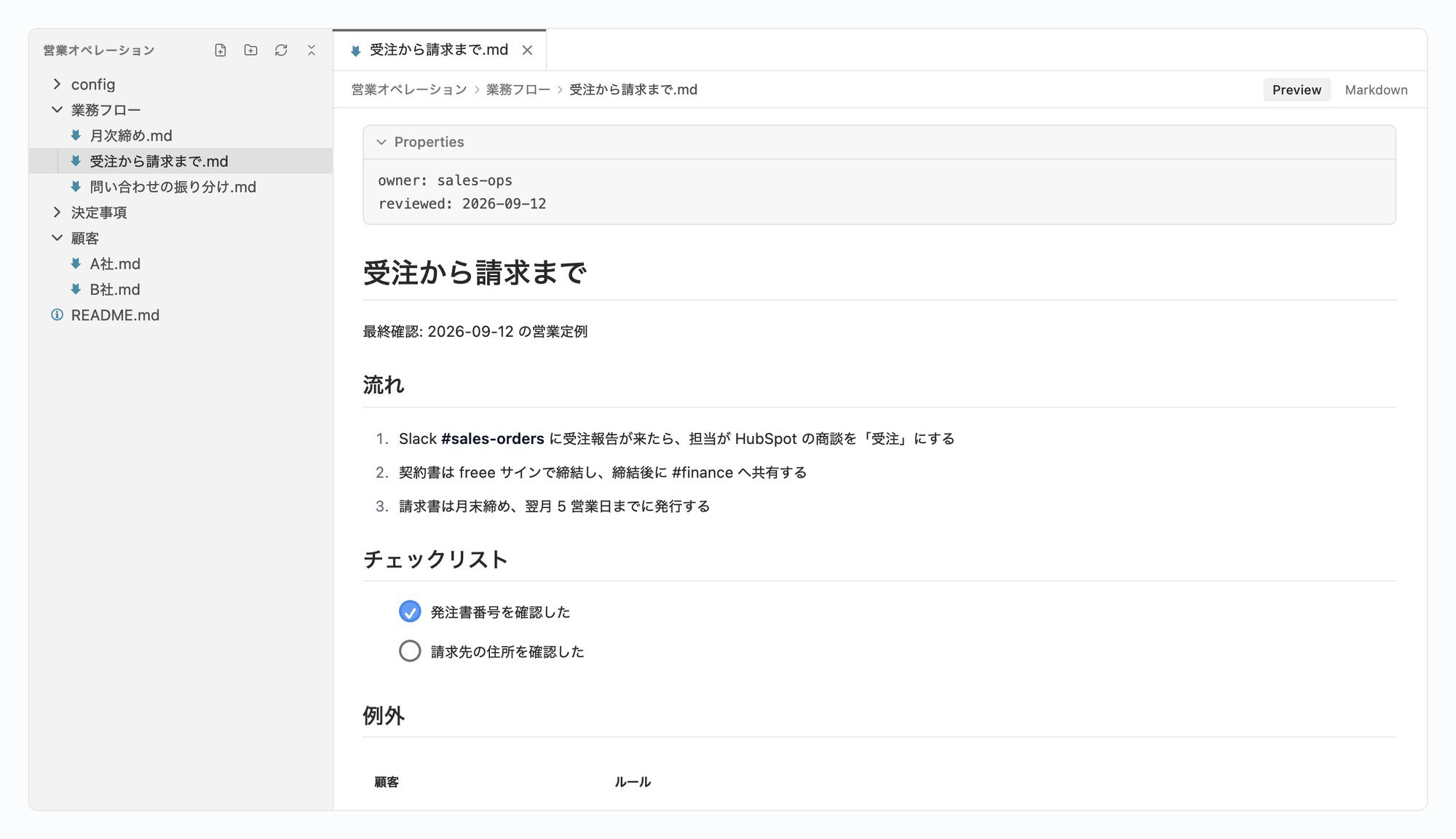Image resolution: width=1456 pixels, height=839 pixels.
Task: Click the #sales-orders bold text
Action: pos(493,439)
